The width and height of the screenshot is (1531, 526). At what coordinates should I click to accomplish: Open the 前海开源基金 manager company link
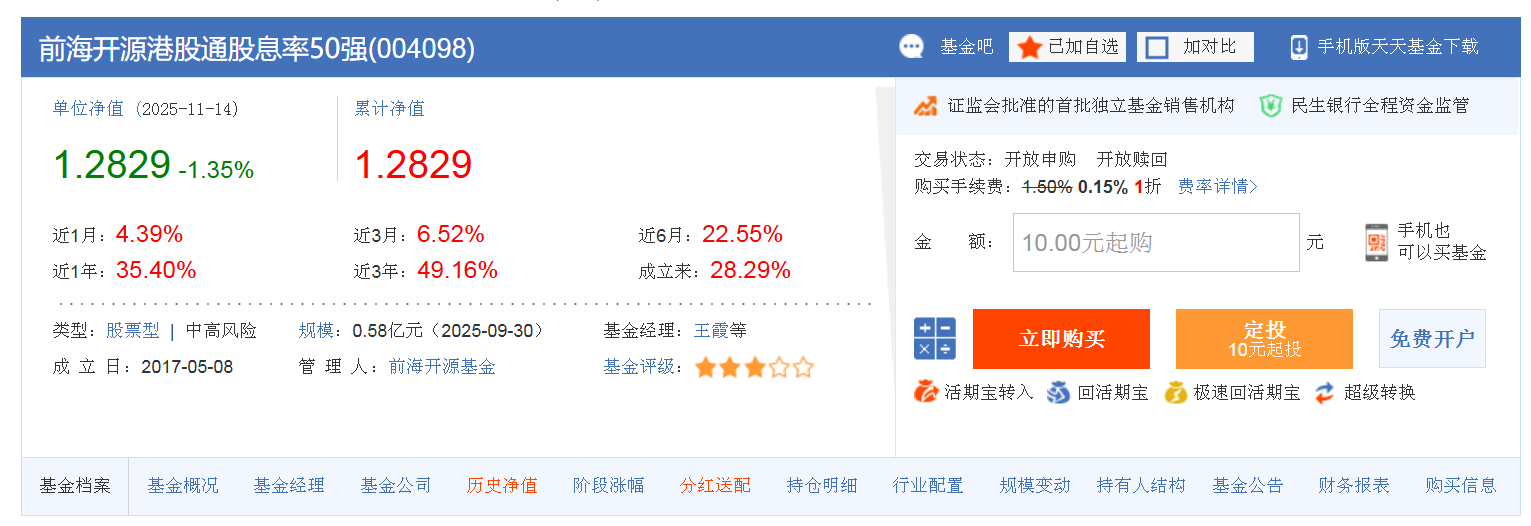coord(442,367)
